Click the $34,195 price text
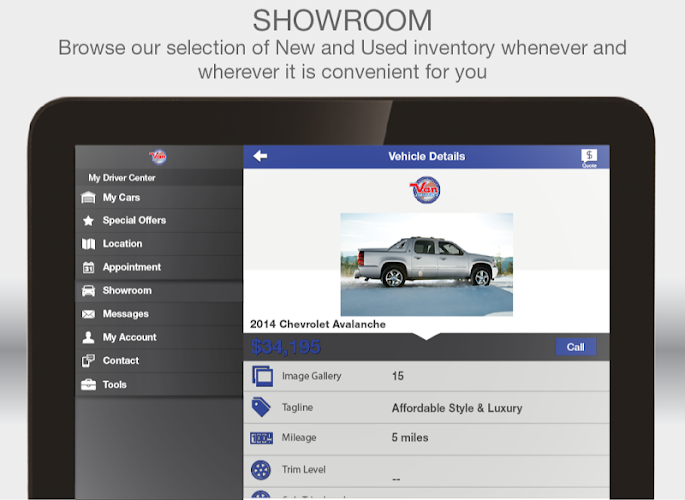Image resolution: width=685 pixels, height=500 pixels. coord(286,347)
